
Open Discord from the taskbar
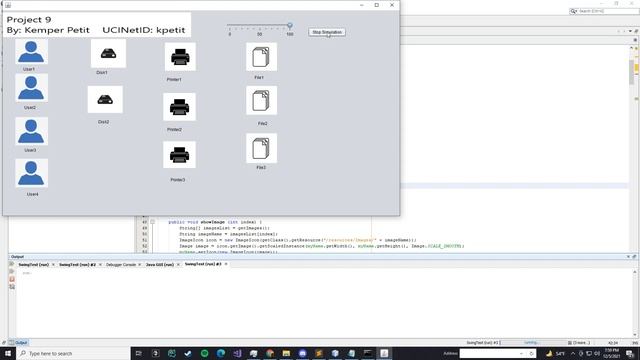point(302,353)
